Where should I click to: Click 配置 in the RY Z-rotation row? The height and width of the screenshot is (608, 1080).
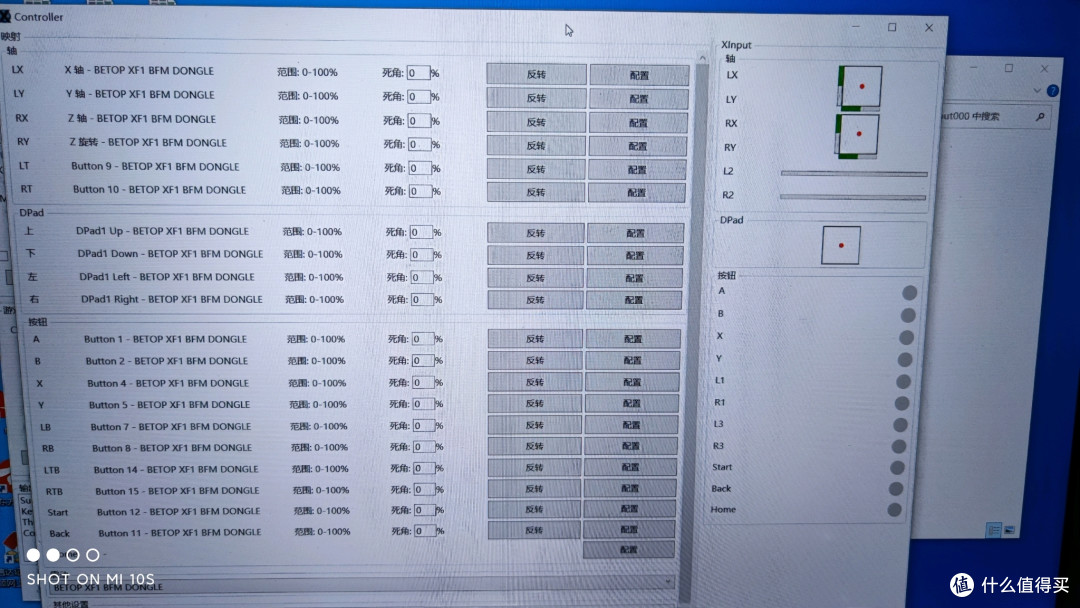click(637, 146)
